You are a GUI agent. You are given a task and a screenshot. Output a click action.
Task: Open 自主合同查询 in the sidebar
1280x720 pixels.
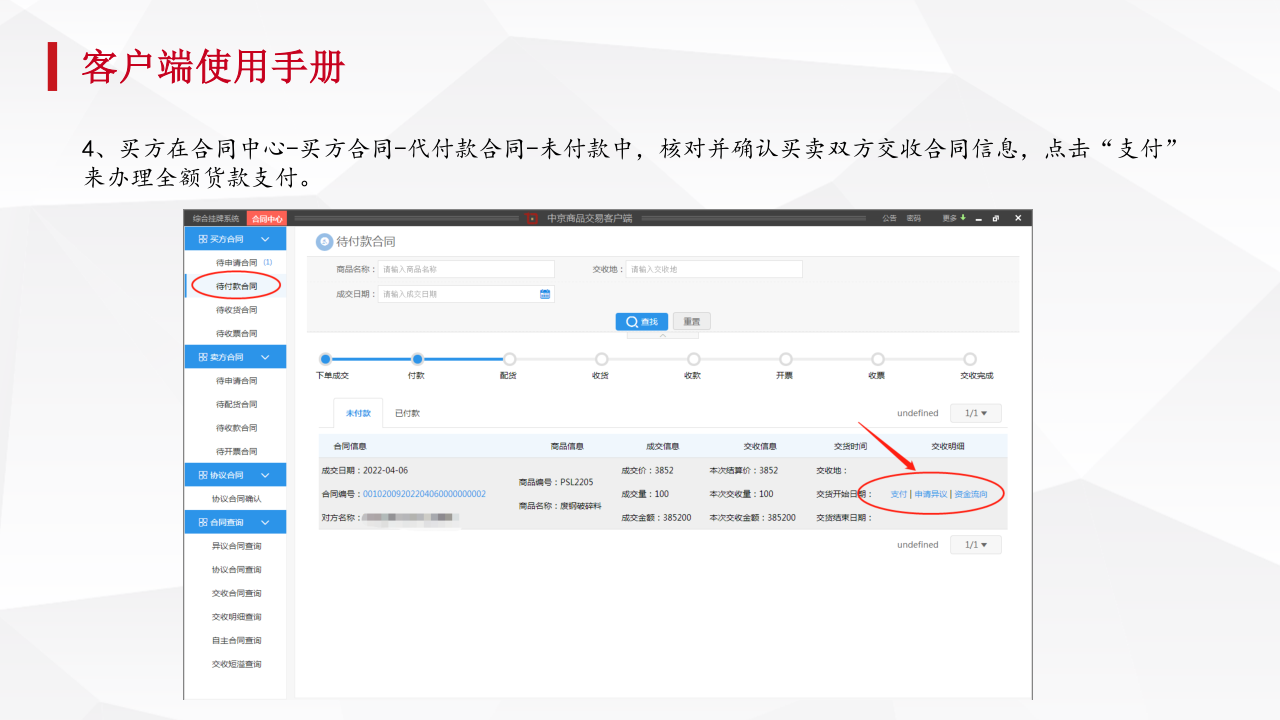point(236,640)
